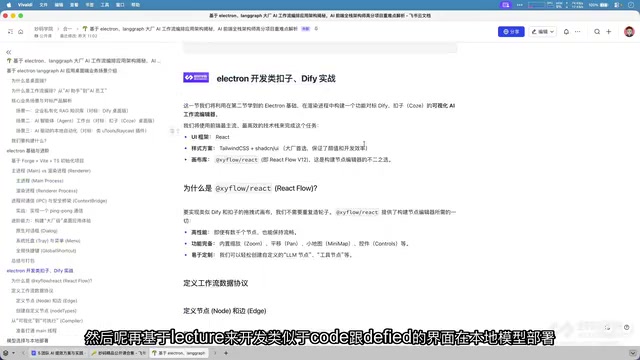Click the block drag handle left of UI 框架 bullet

[x=175, y=131]
